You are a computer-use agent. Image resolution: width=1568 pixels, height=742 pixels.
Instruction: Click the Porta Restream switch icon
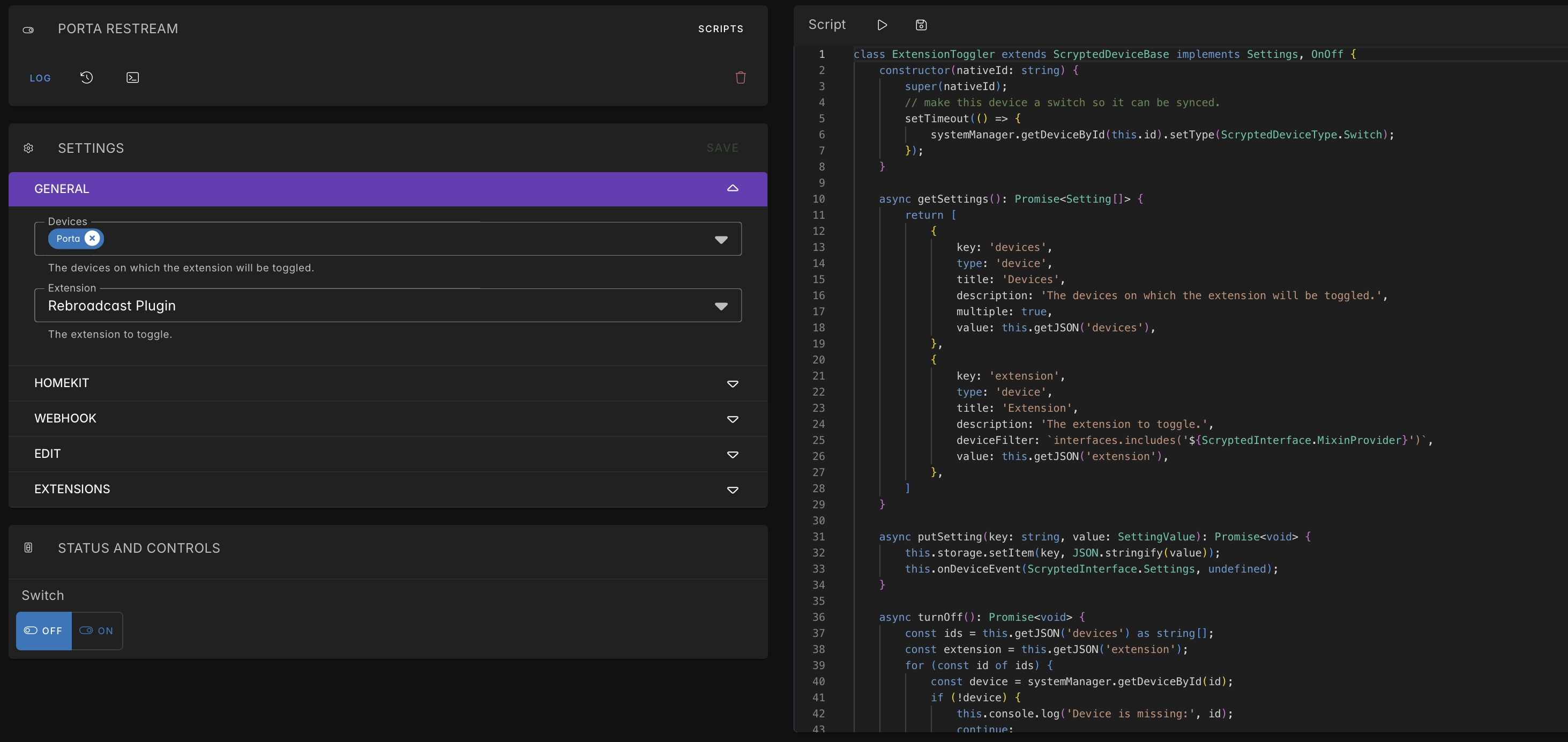(x=28, y=29)
